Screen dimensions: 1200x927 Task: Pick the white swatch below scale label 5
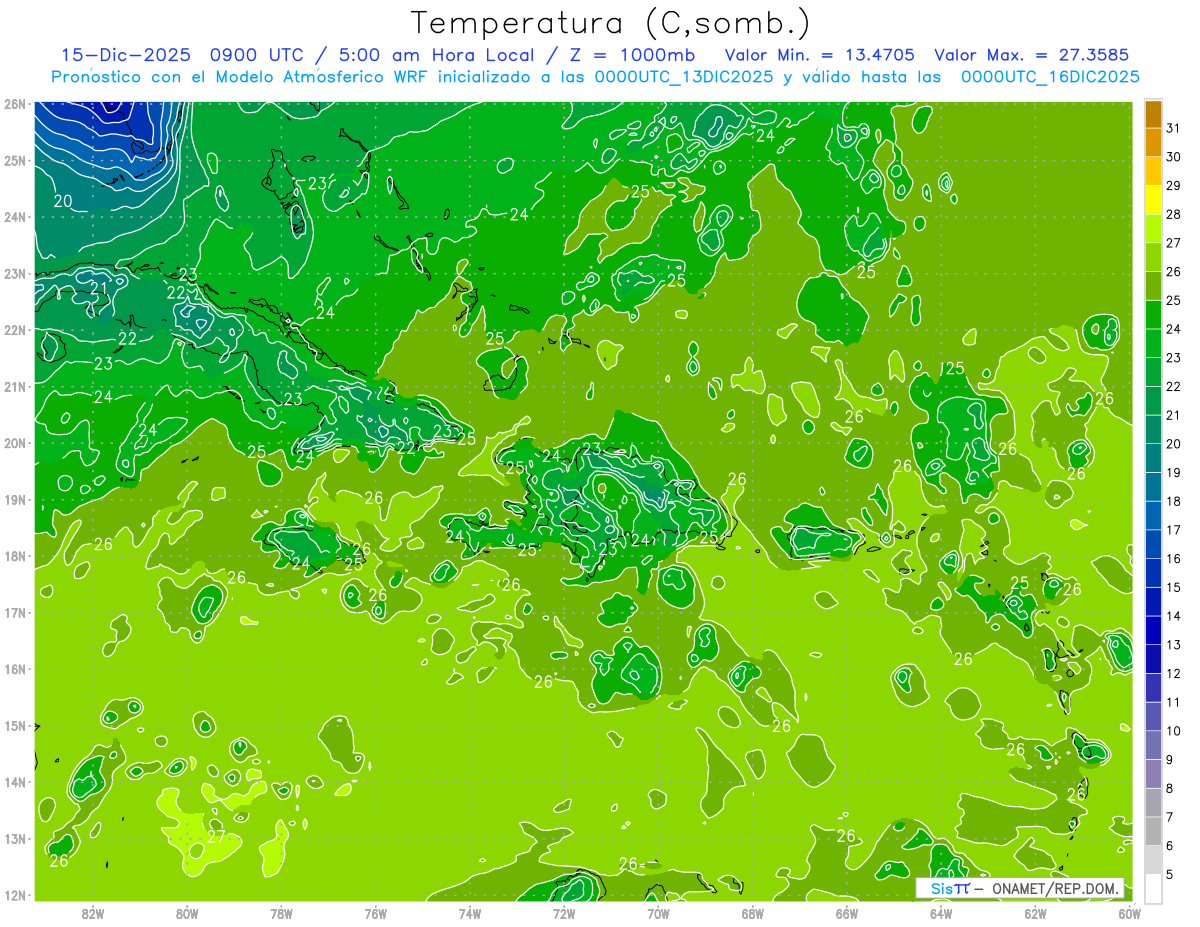(x=1153, y=888)
